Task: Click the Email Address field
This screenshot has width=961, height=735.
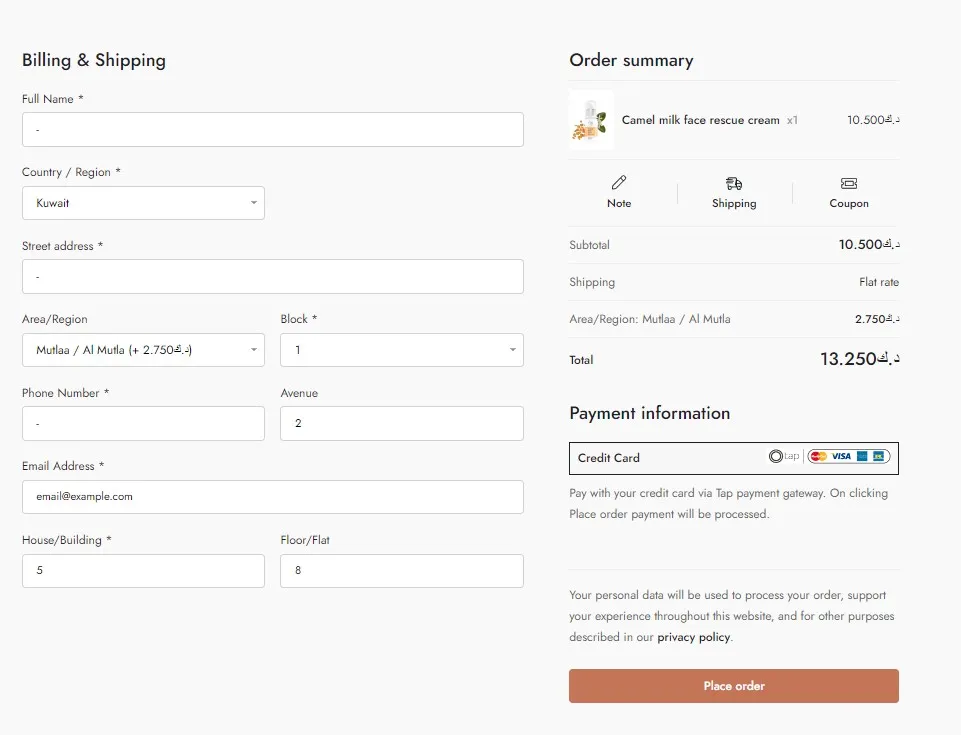Action: click(273, 497)
